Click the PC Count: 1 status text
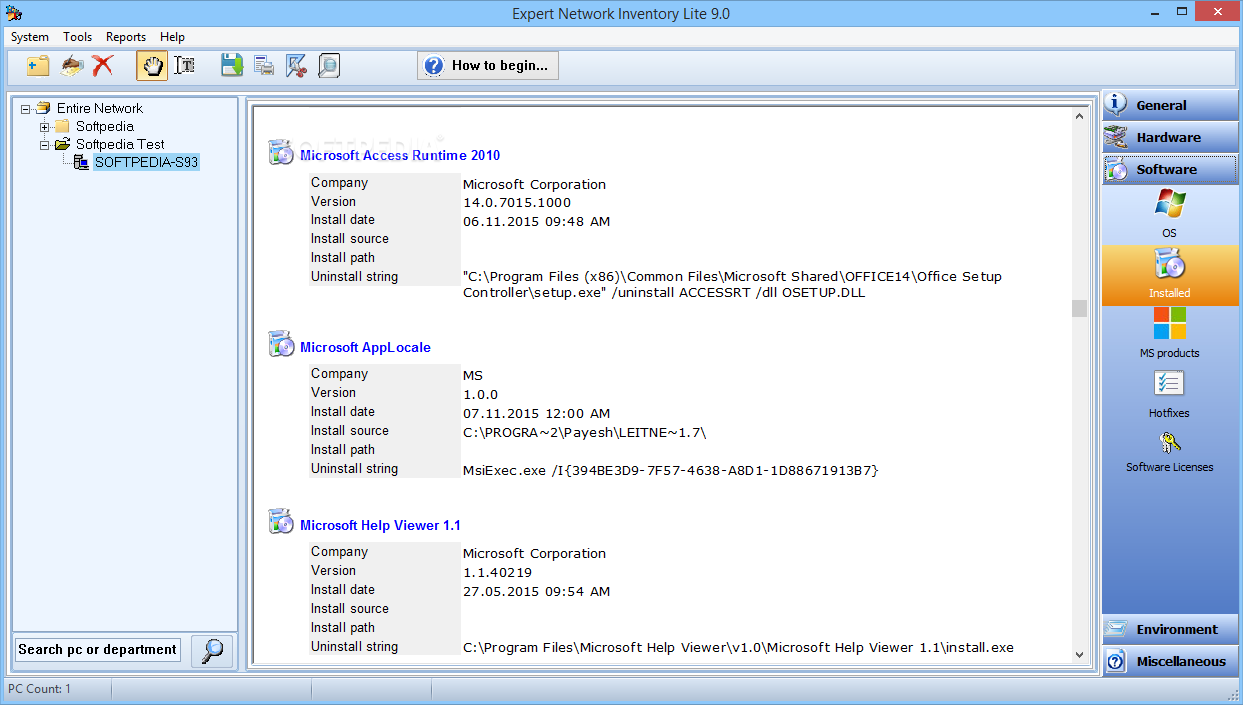 coord(40,689)
